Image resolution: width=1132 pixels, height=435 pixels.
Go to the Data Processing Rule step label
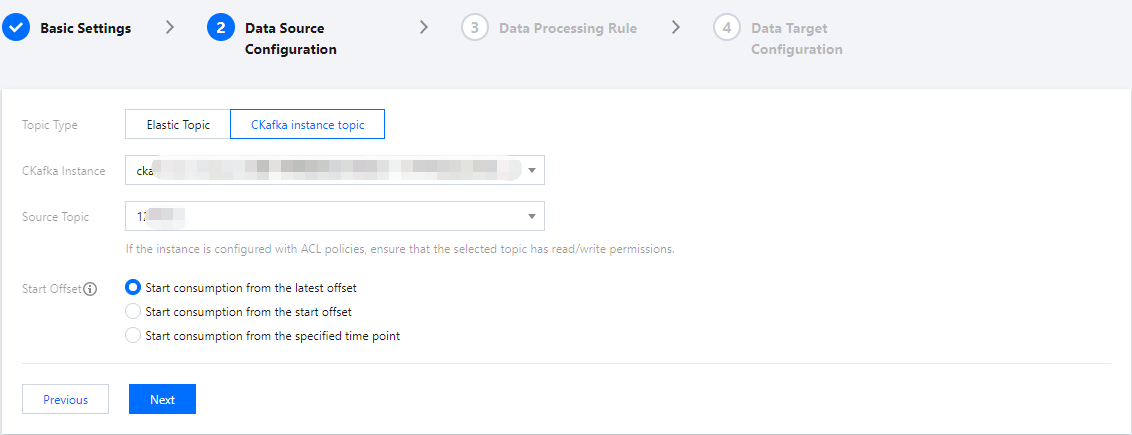coord(567,28)
